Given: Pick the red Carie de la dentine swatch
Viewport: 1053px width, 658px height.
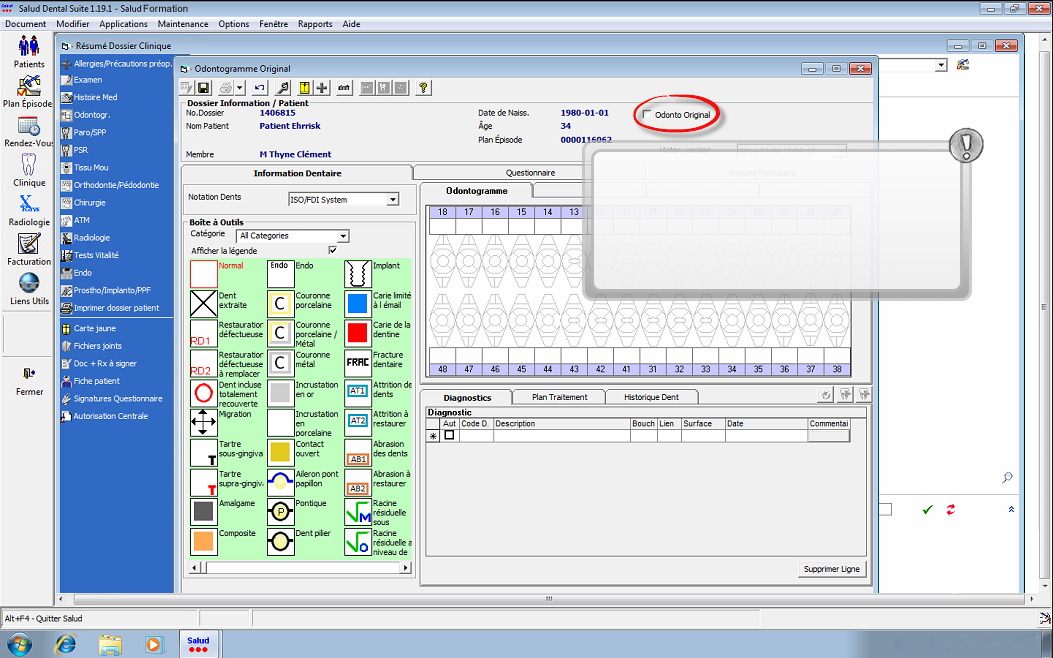Looking at the screenshot, I should [358, 333].
